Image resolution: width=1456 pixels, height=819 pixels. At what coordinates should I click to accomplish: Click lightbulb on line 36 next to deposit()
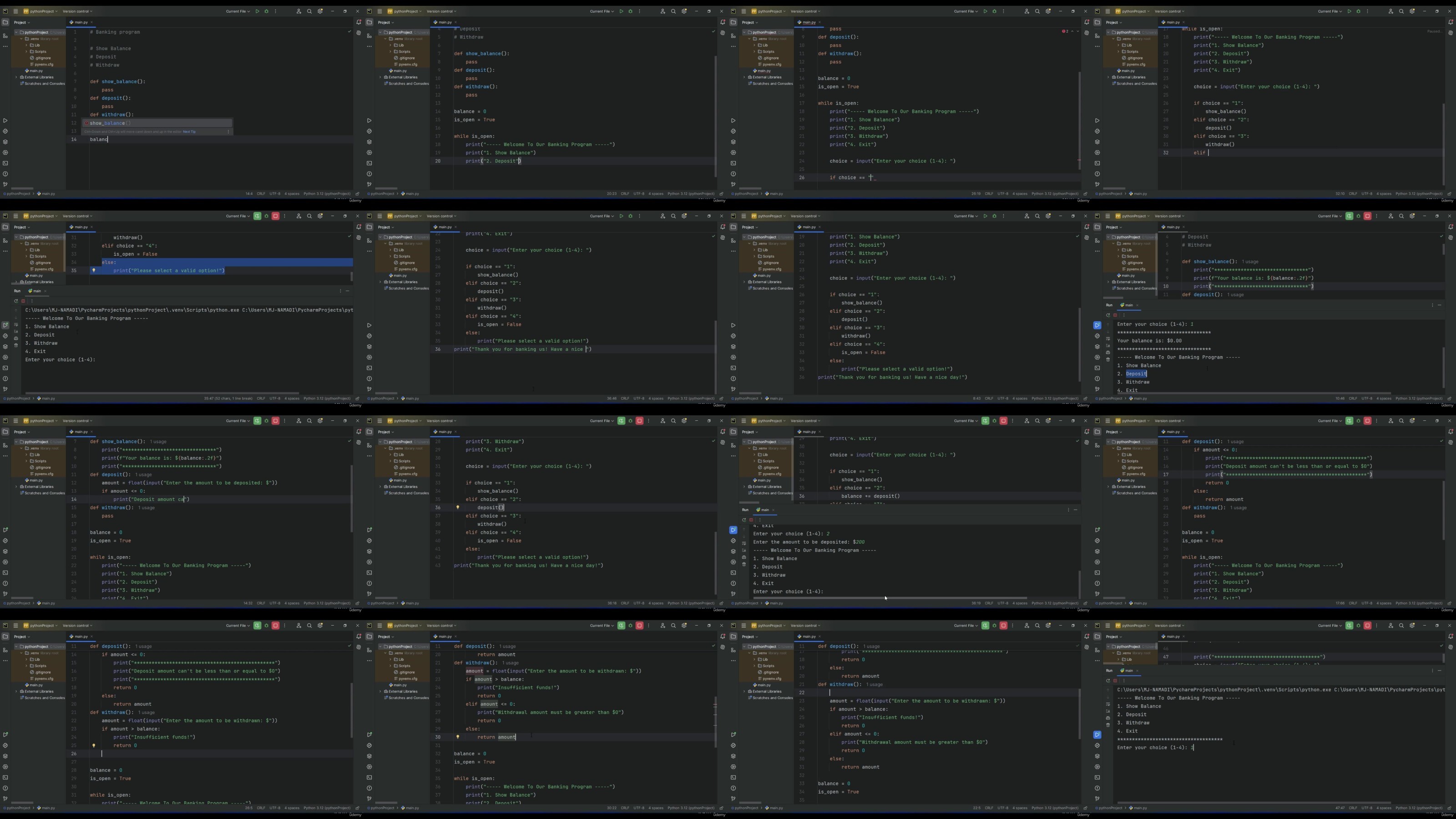click(x=458, y=508)
